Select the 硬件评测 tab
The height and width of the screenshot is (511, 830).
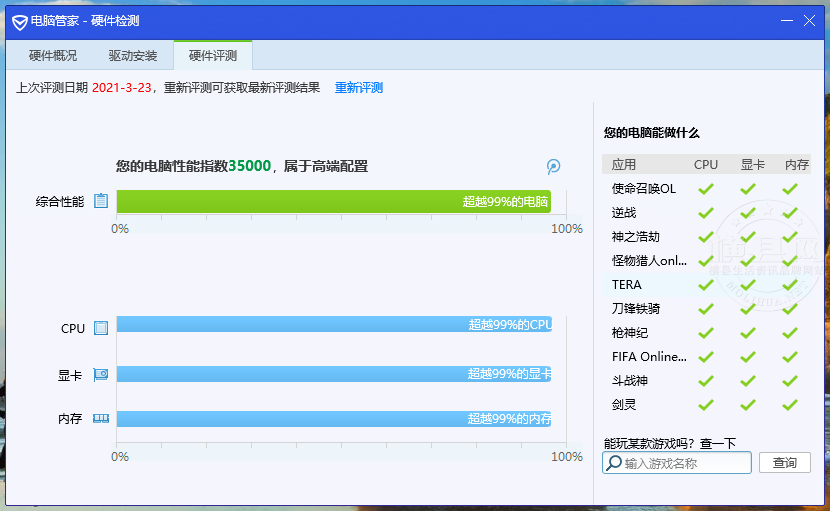[213, 56]
